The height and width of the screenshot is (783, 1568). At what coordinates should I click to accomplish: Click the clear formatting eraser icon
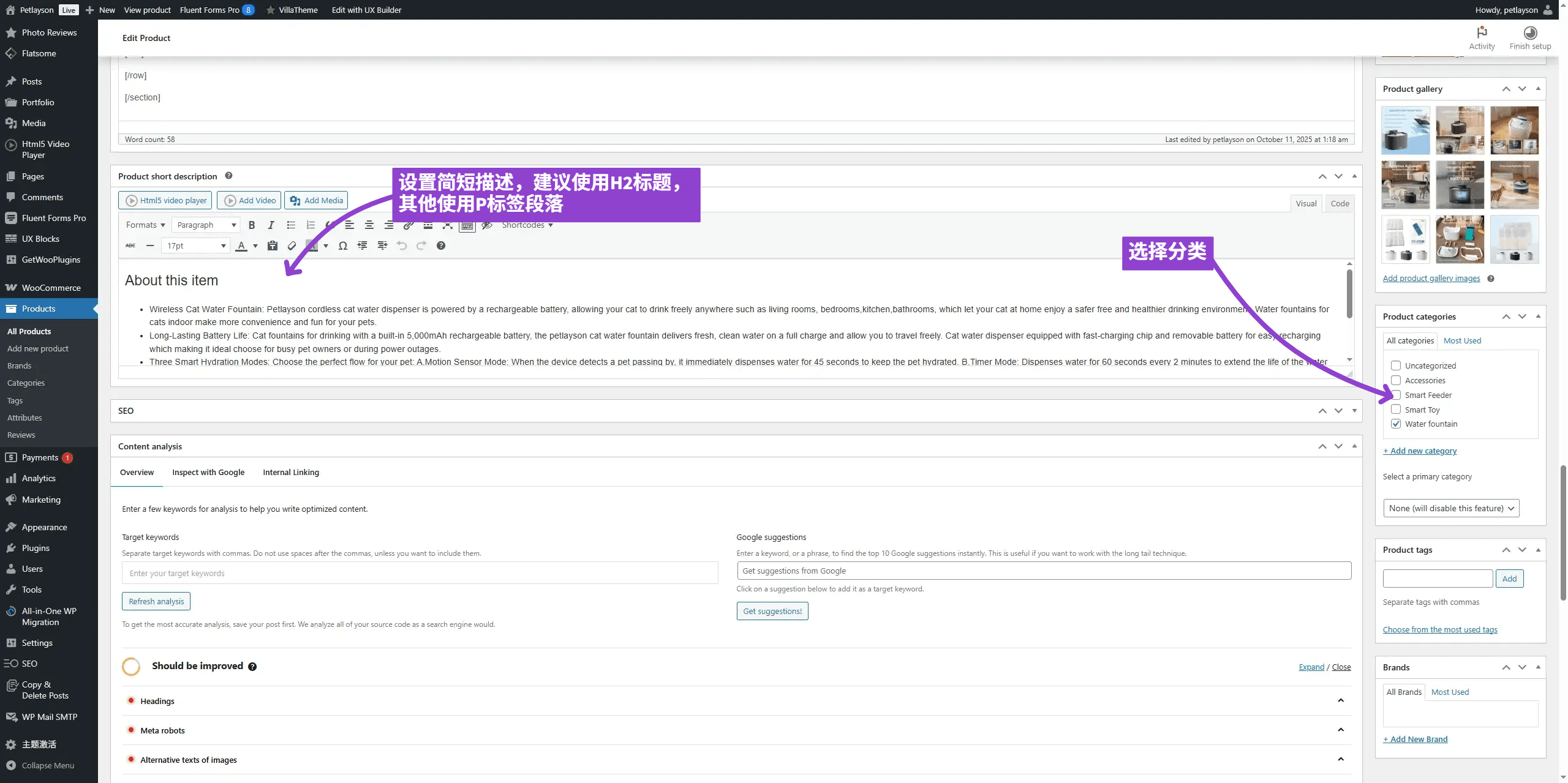click(x=292, y=246)
